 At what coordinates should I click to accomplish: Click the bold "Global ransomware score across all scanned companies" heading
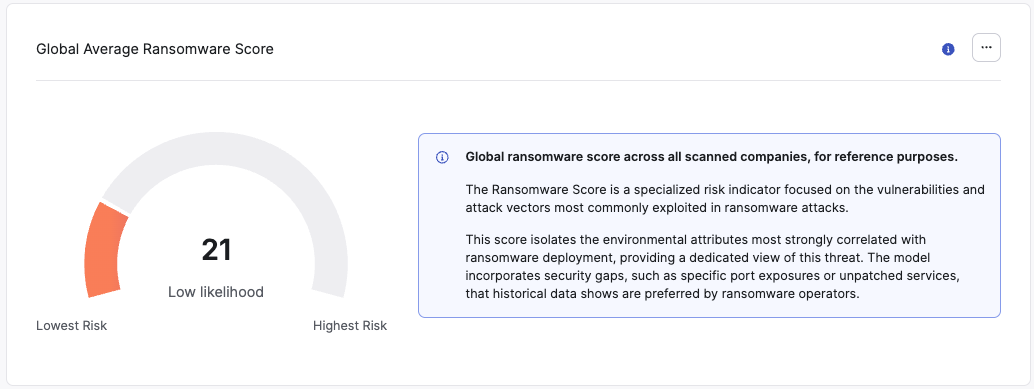[x=712, y=158]
